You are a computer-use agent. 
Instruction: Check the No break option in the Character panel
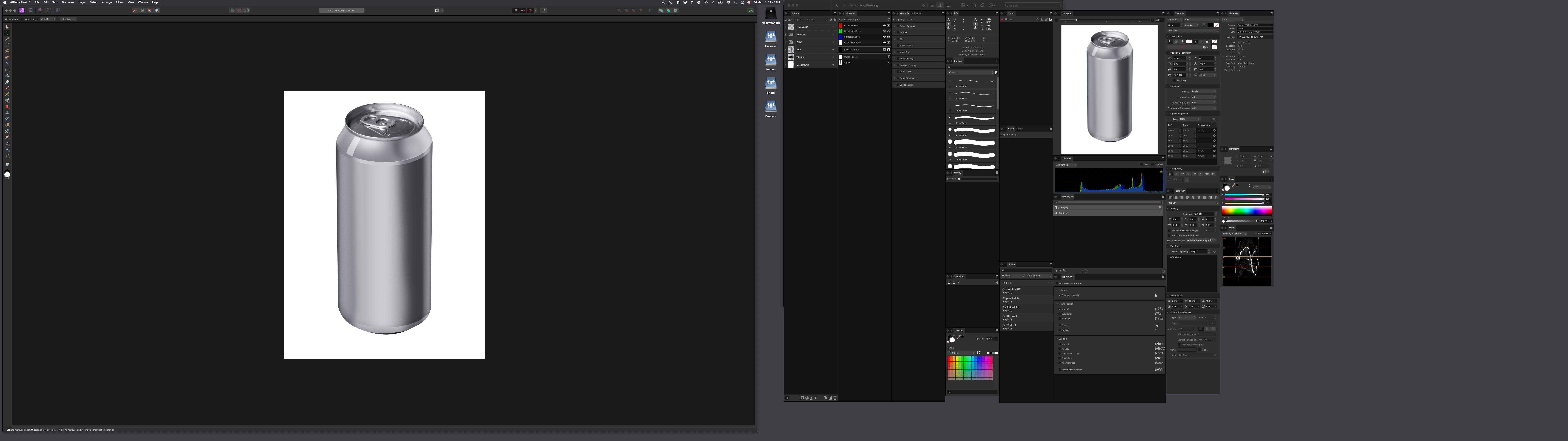(x=1175, y=80)
